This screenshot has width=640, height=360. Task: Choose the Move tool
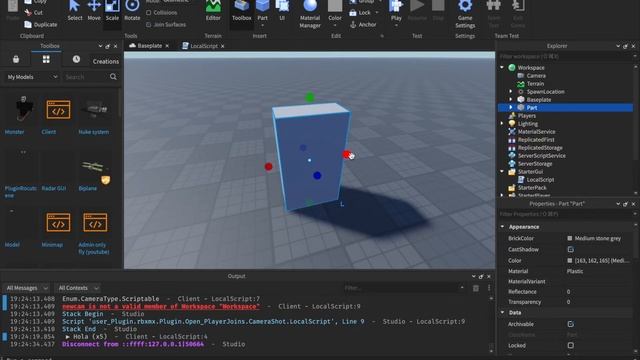94,11
